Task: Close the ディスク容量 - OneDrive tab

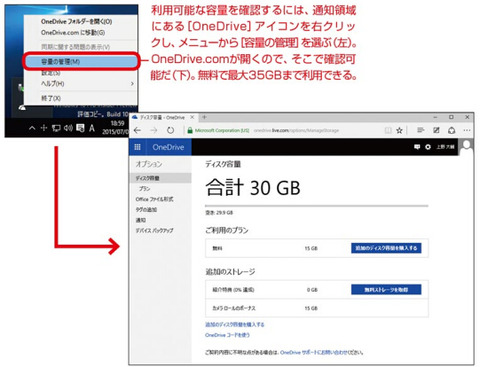Action: 192,117
